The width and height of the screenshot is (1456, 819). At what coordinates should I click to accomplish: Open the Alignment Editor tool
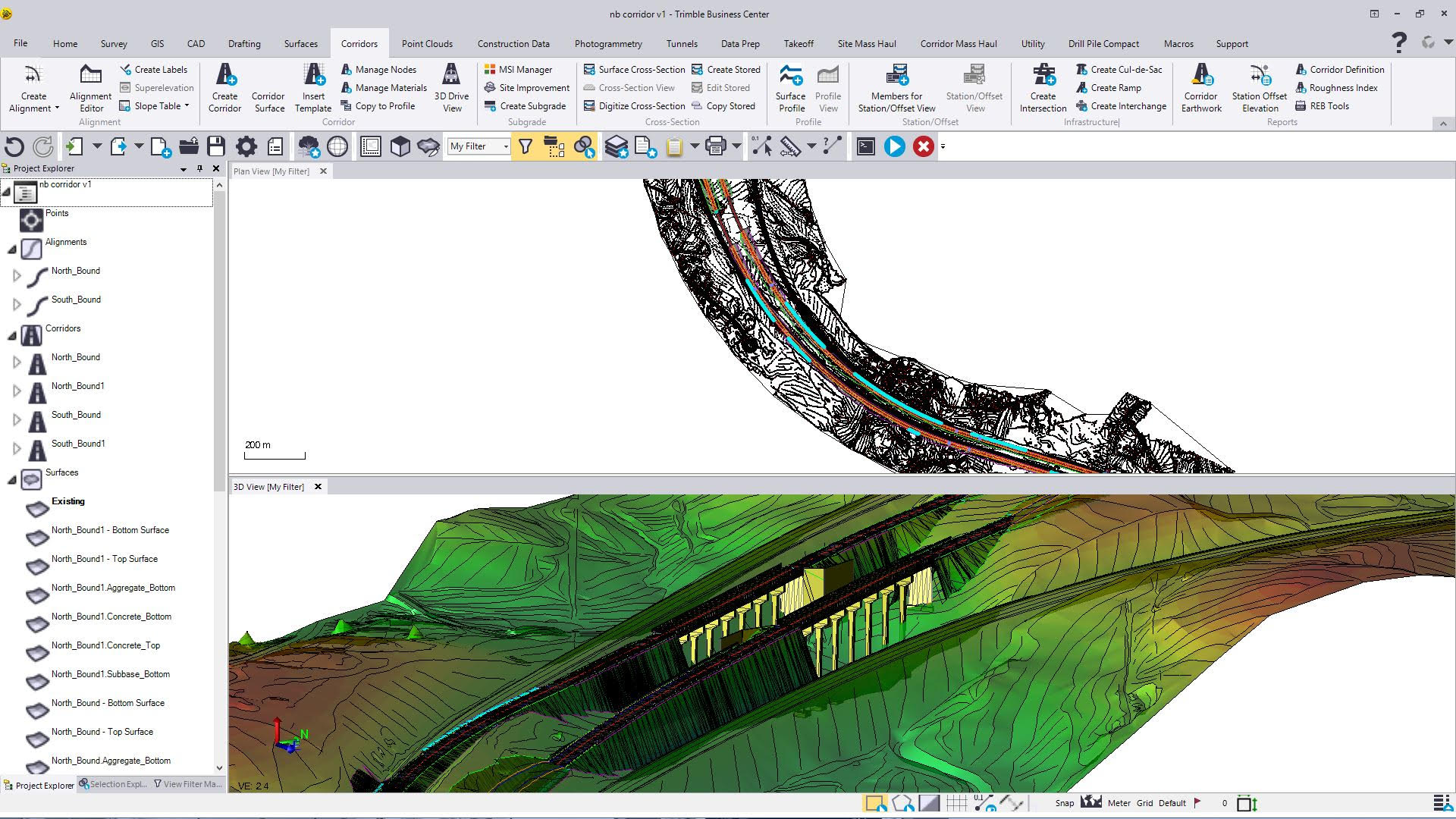(x=90, y=88)
